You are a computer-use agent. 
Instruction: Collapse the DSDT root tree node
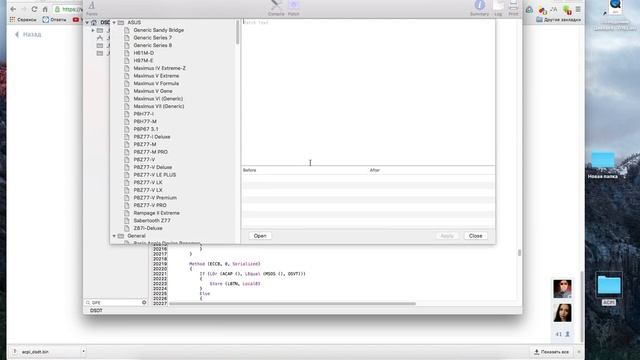click(x=87, y=22)
